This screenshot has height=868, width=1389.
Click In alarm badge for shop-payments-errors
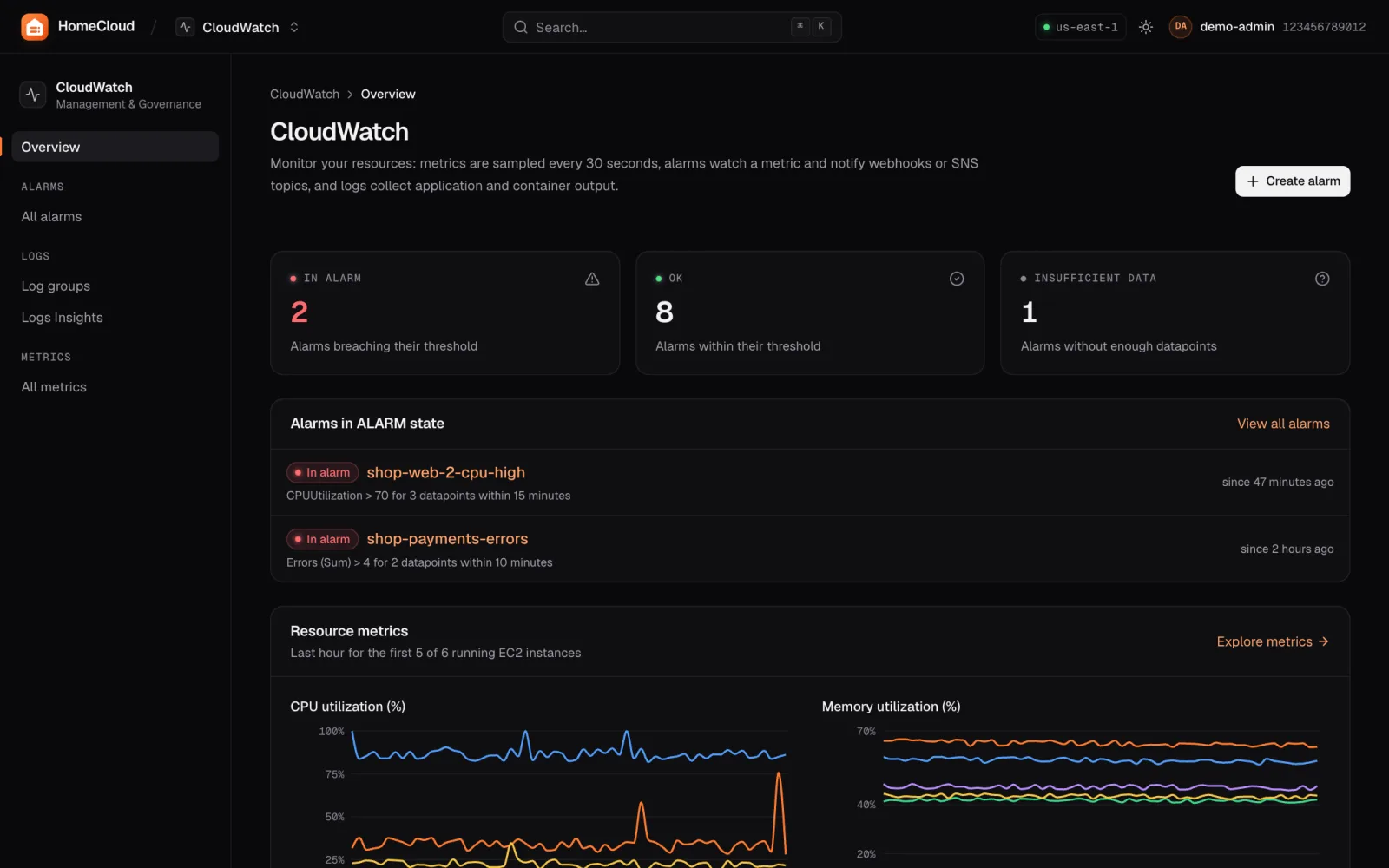[x=322, y=539]
